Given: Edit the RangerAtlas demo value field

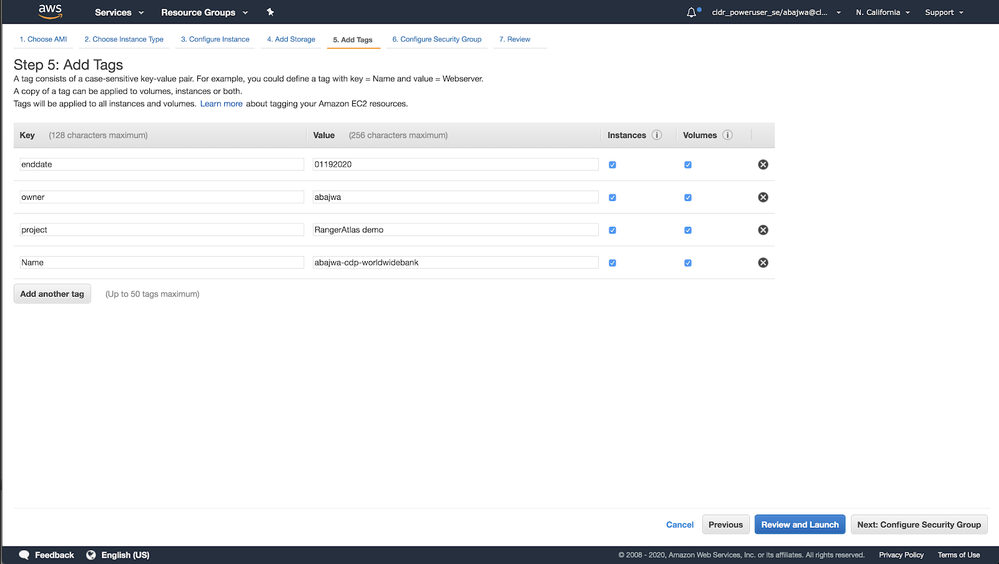Looking at the screenshot, I should [x=455, y=229].
